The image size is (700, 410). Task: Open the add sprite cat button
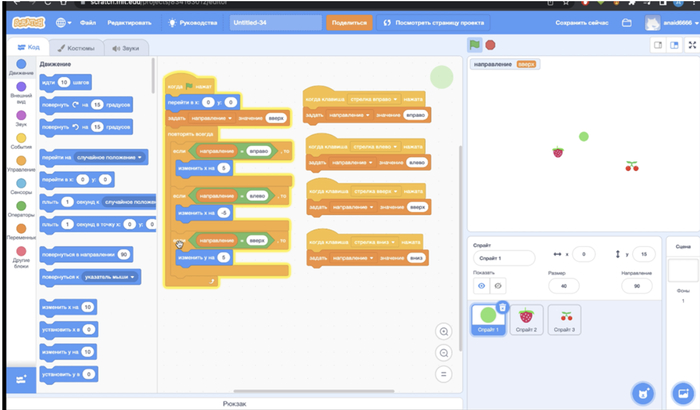(641, 392)
